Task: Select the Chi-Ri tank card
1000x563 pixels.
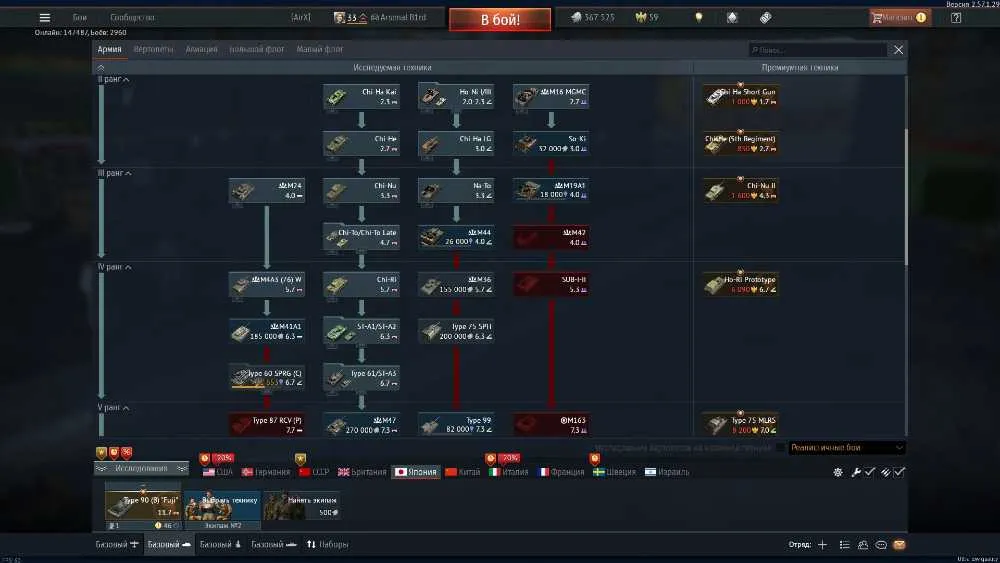Action: (x=362, y=284)
